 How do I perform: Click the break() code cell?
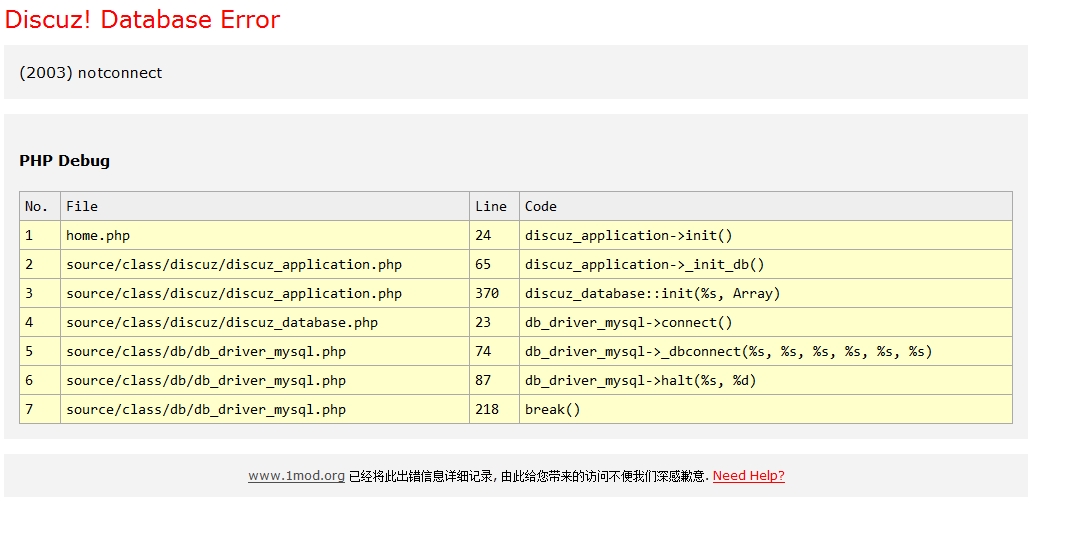point(552,409)
